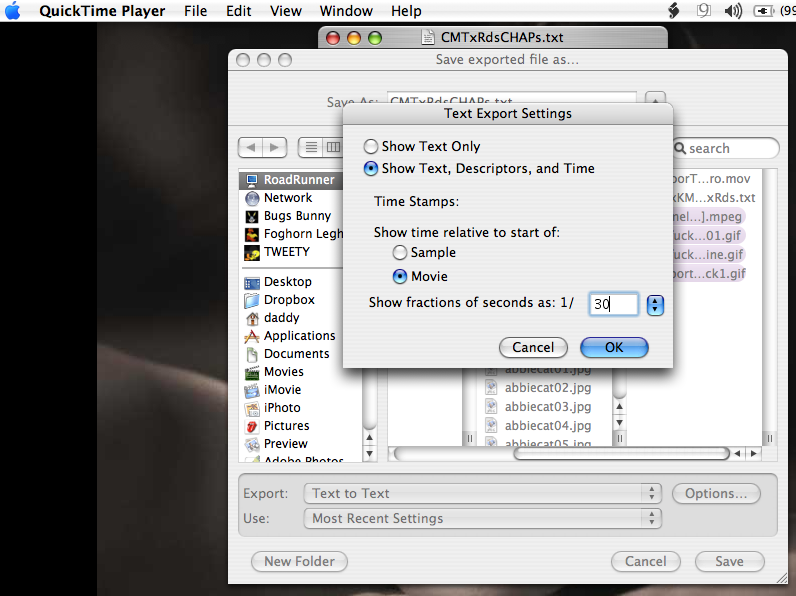The image size is (796, 596).
Task: Cancel the Text Export Settings dialog
Action: 533,347
